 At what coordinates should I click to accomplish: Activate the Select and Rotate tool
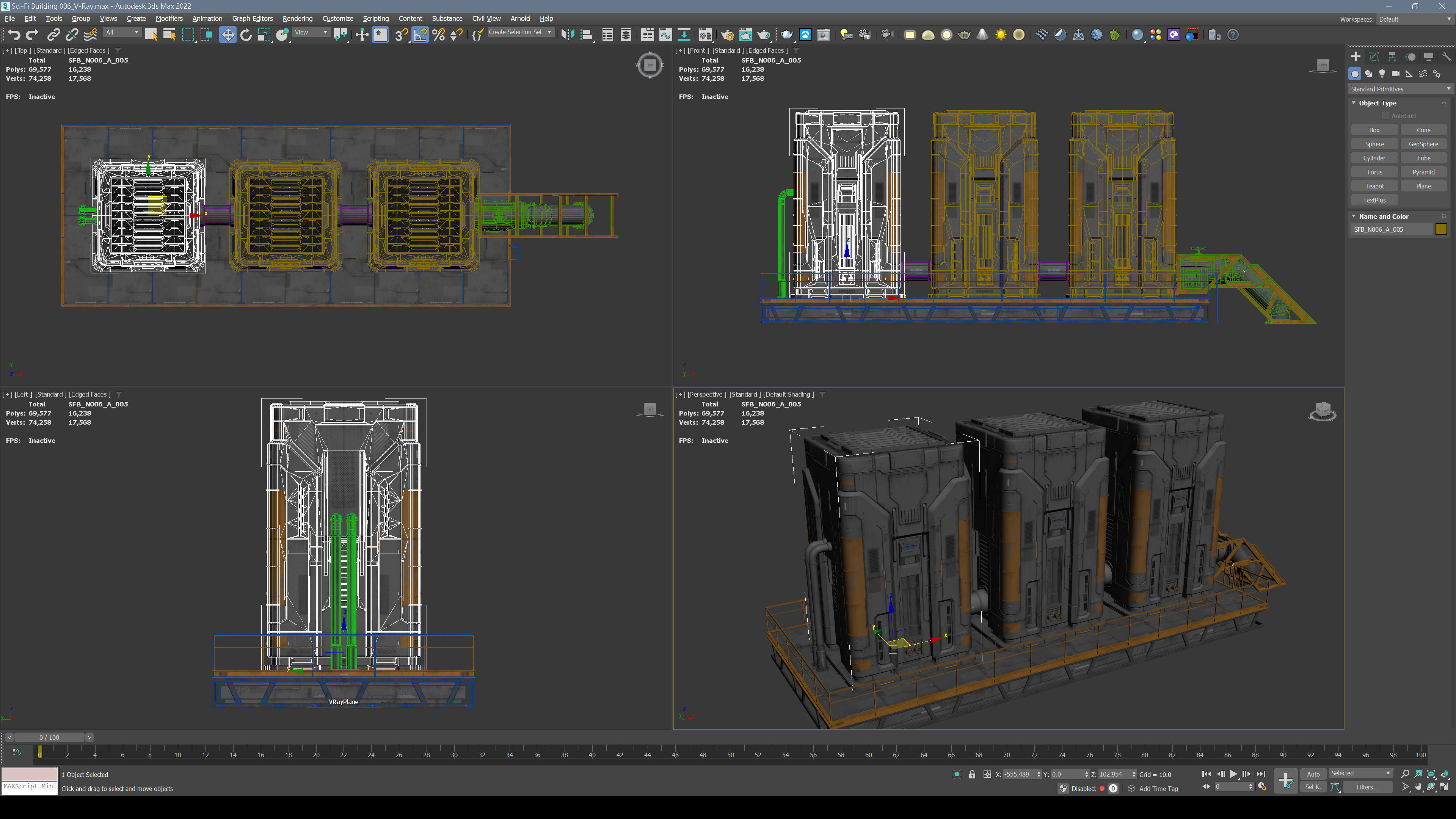pyautogui.click(x=246, y=35)
